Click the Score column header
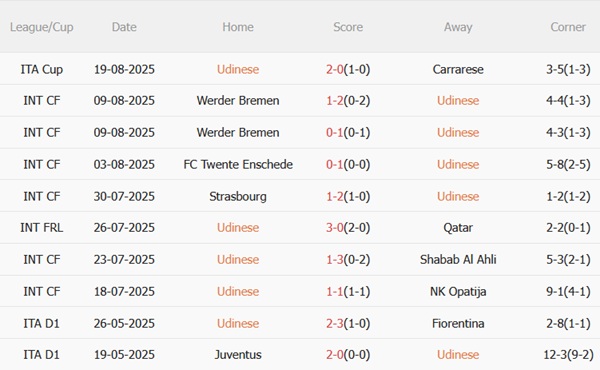 [x=348, y=27]
